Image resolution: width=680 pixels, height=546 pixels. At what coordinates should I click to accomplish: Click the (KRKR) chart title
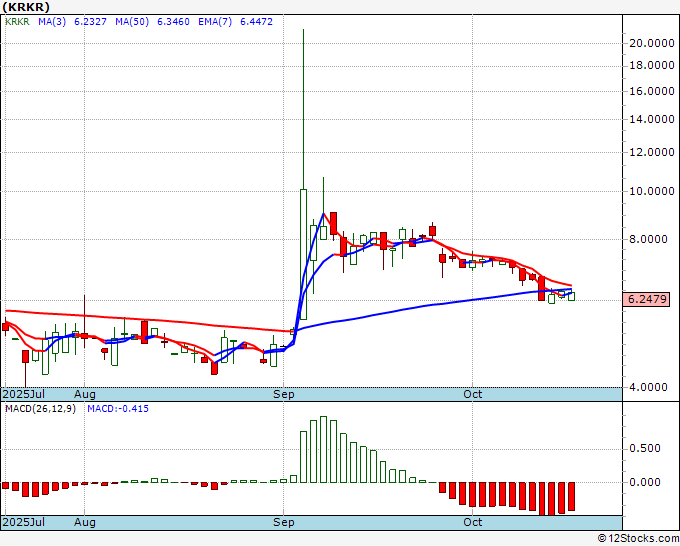pos(26,7)
